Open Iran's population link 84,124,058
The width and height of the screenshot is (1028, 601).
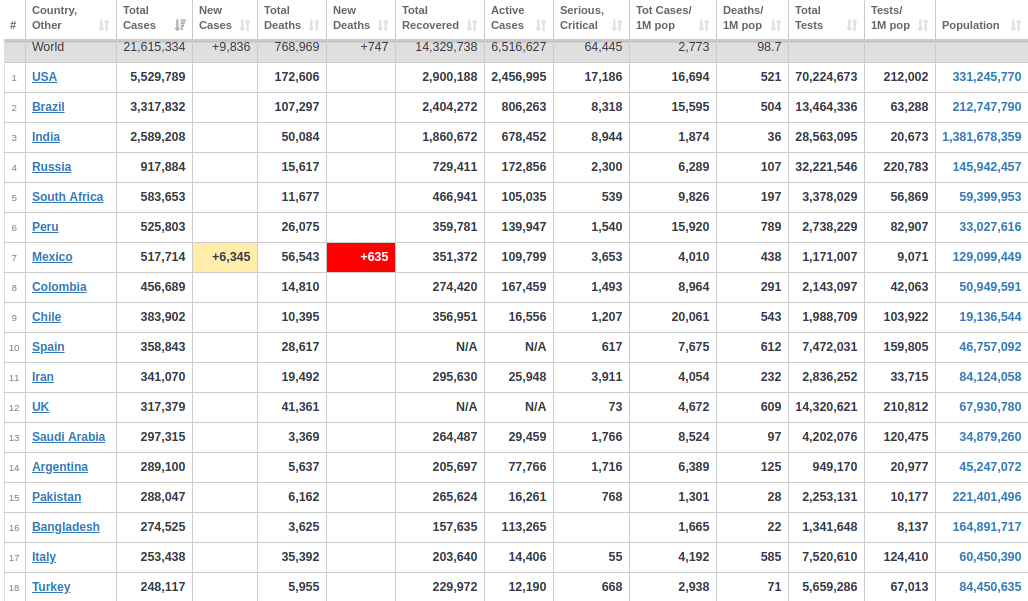(x=990, y=377)
